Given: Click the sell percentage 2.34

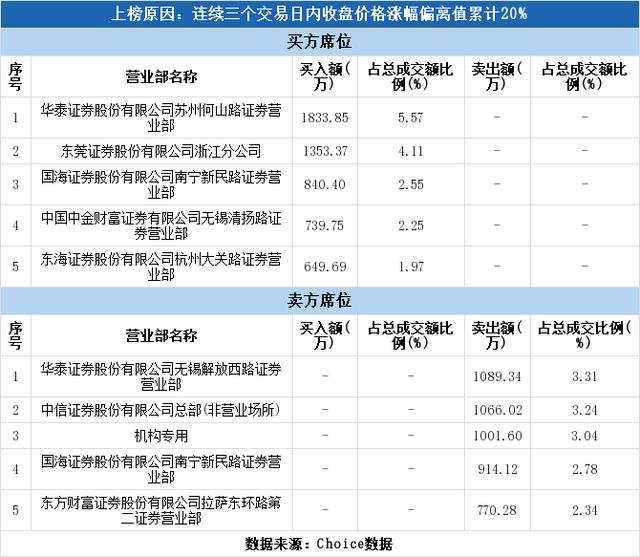Looking at the screenshot, I should (584, 510).
